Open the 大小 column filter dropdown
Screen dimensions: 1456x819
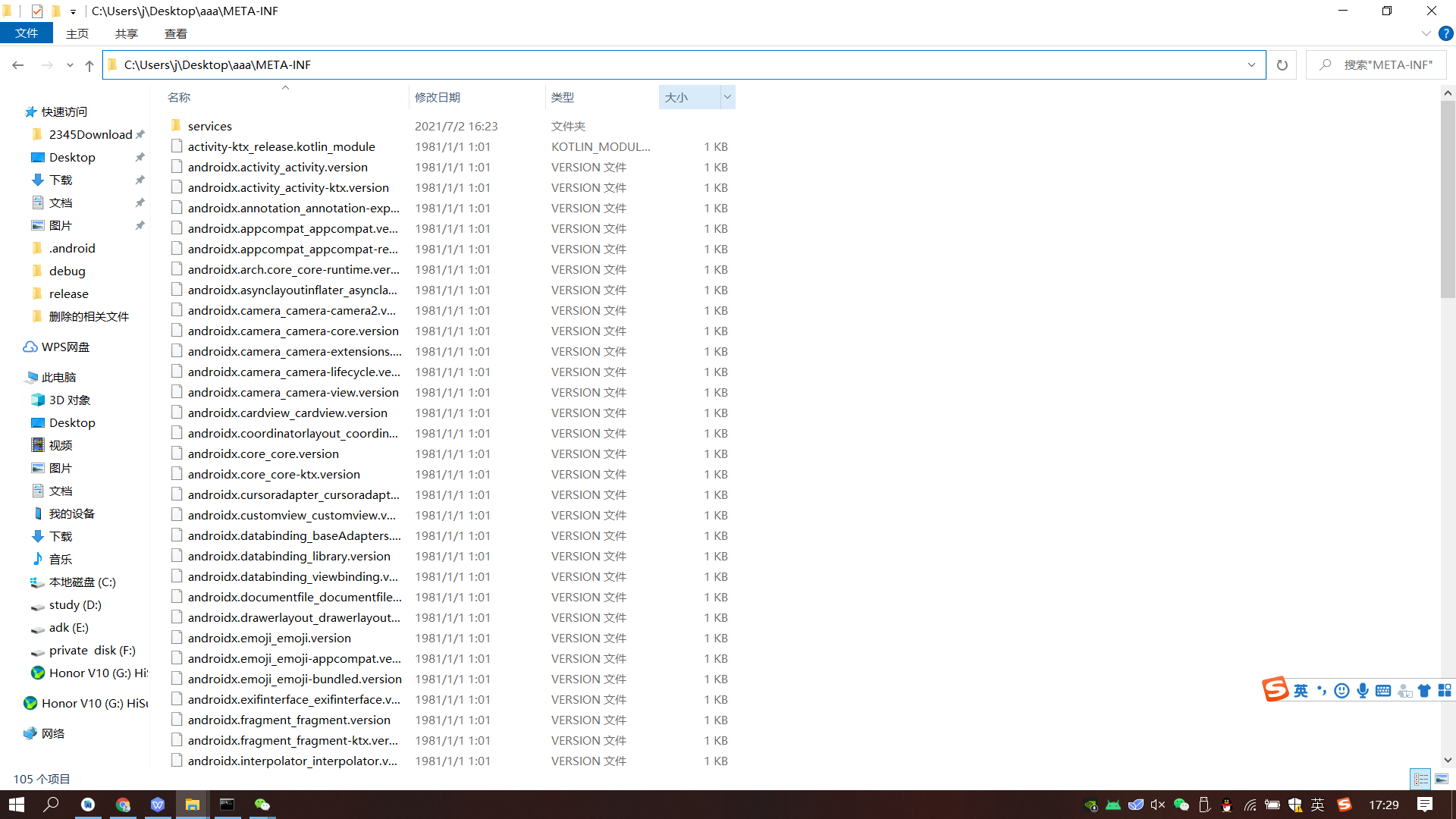(x=727, y=97)
